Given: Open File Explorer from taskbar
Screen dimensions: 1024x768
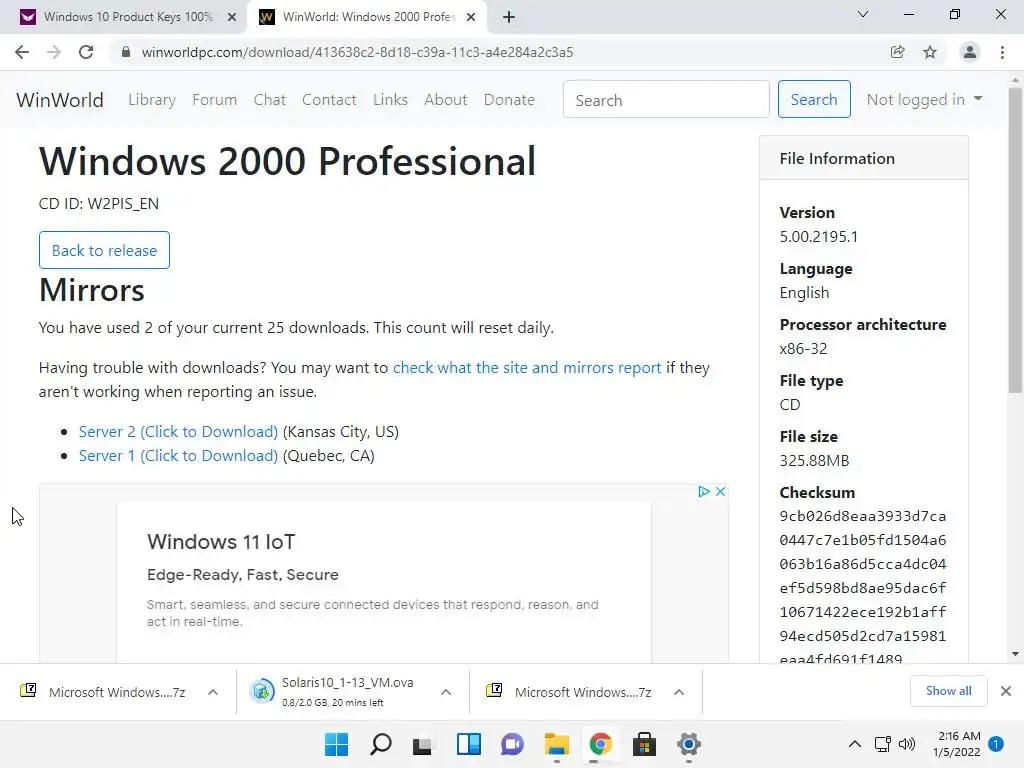Looking at the screenshot, I should pyautogui.click(x=556, y=744).
